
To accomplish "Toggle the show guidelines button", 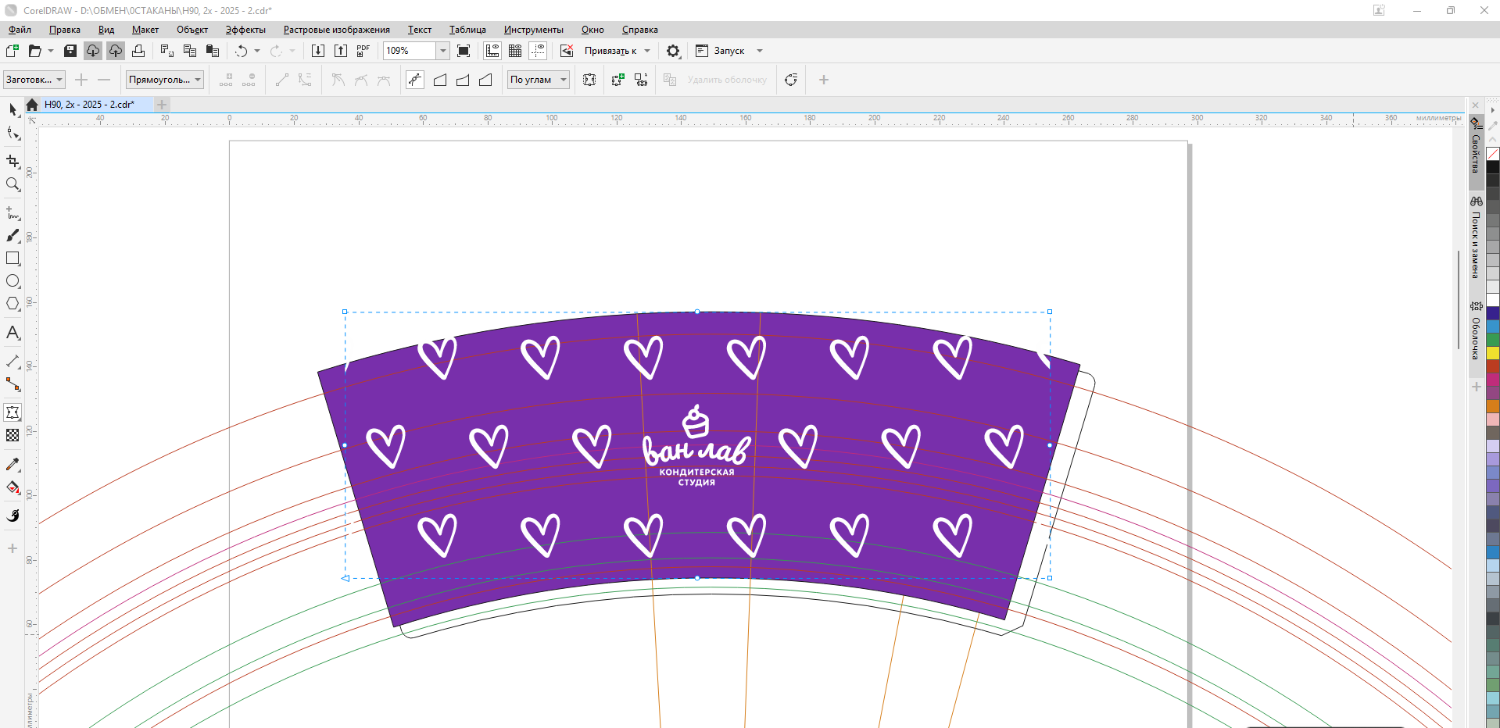I will pyautogui.click(x=538, y=51).
